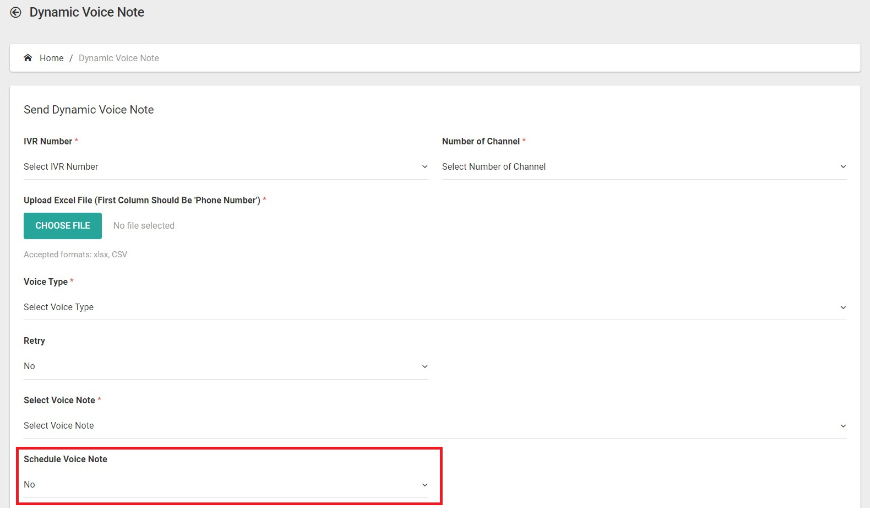The image size is (870, 516).
Task: Click the No file selected text
Action: click(x=144, y=226)
